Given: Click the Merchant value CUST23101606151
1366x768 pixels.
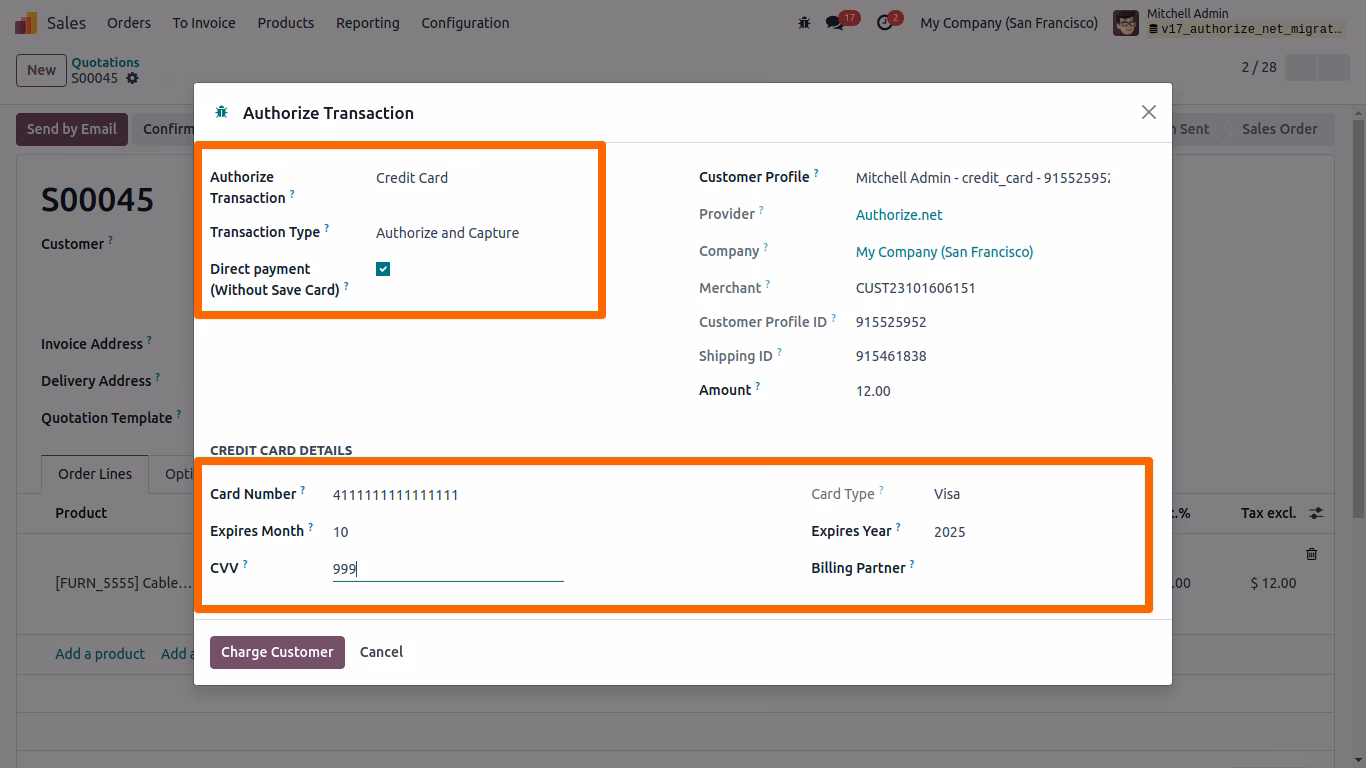Looking at the screenshot, I should [x=916, y=288].
